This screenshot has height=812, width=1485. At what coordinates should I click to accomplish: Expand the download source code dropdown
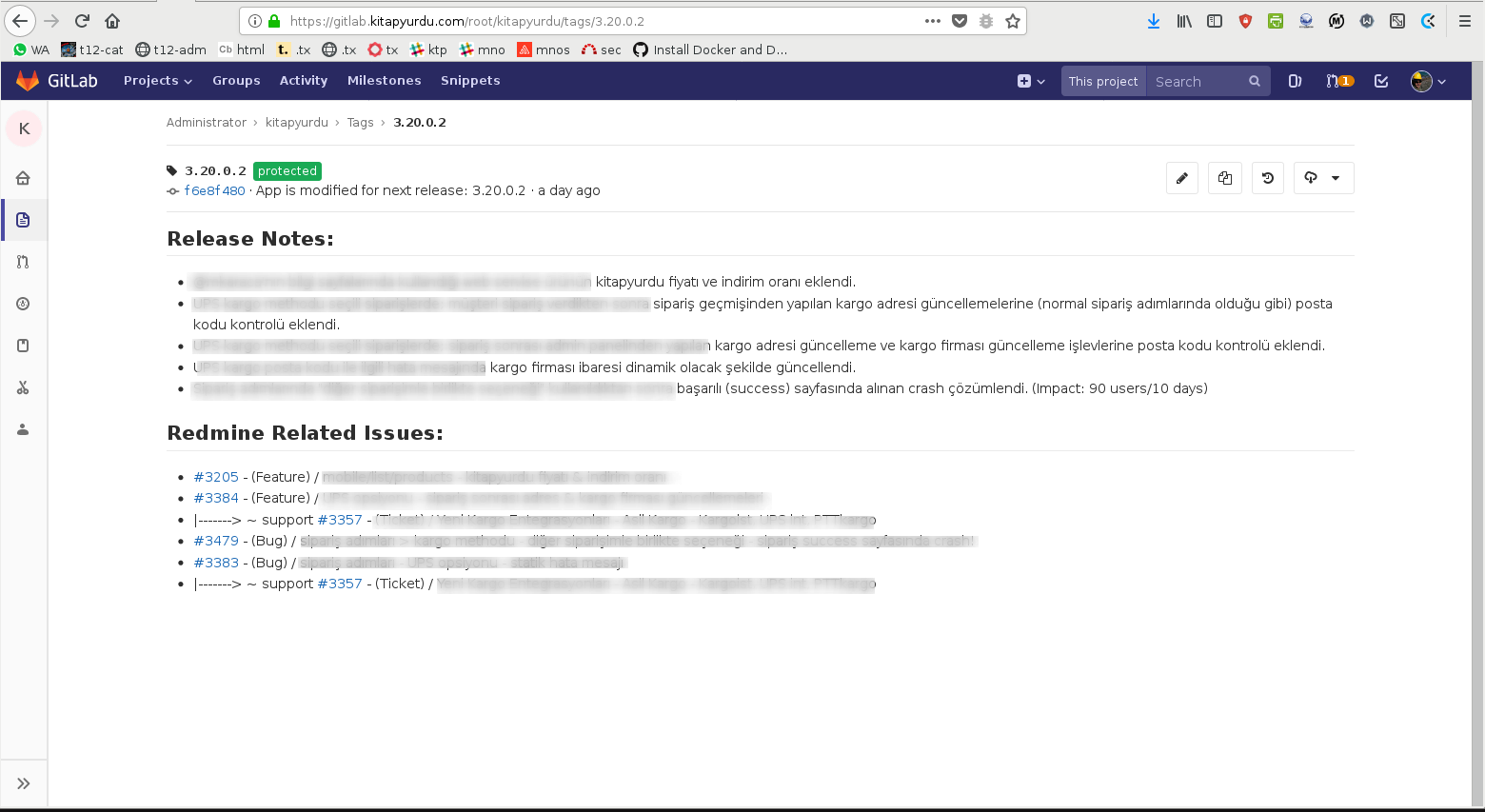pyautogui.click(x=1324, y=178)
